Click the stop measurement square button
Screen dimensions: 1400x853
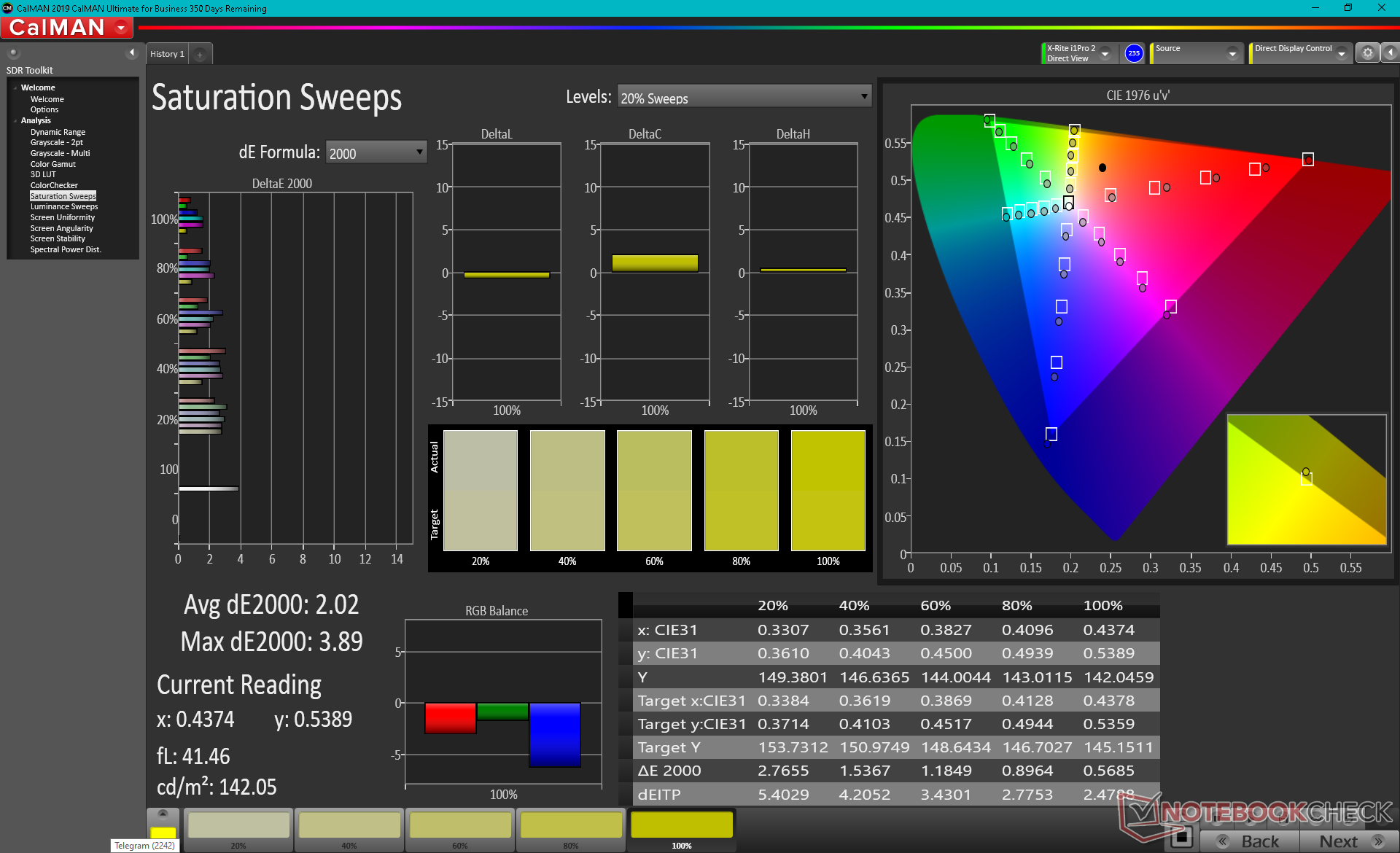click(1182, 837)
